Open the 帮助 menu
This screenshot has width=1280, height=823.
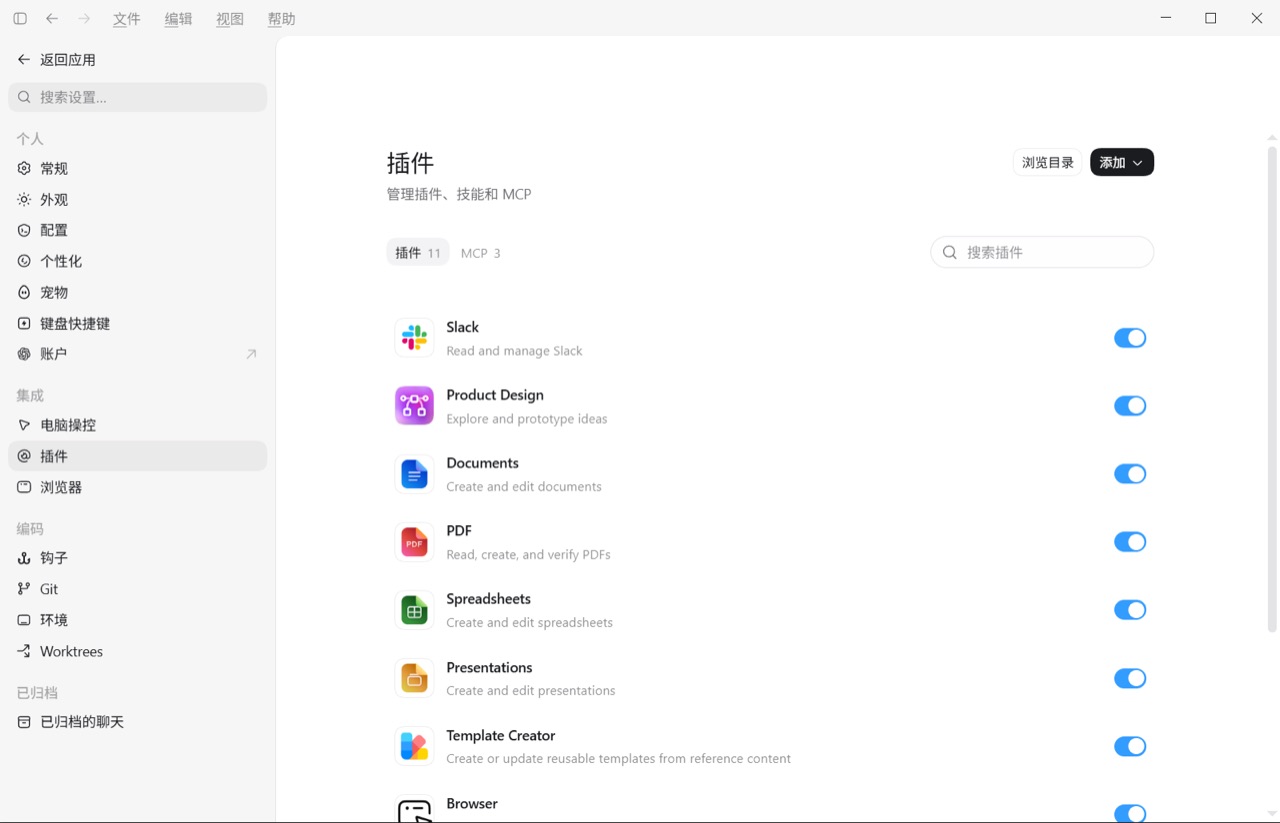tap(282, 19)
